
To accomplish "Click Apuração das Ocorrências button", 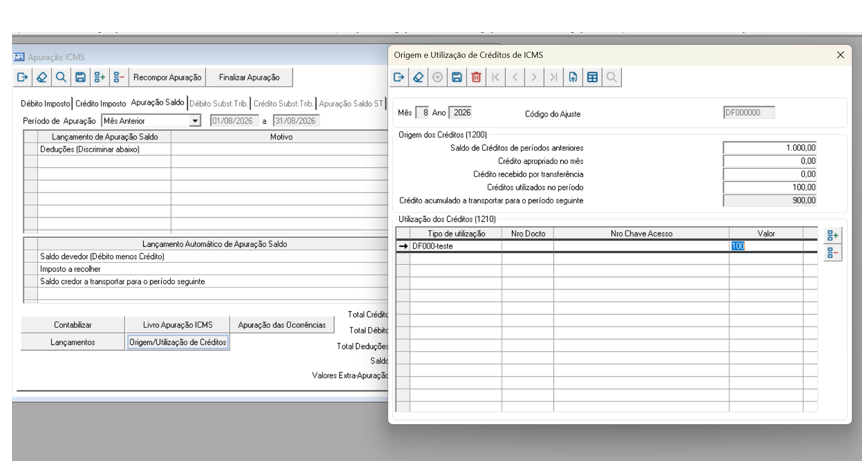I will [x=282, y=325].
